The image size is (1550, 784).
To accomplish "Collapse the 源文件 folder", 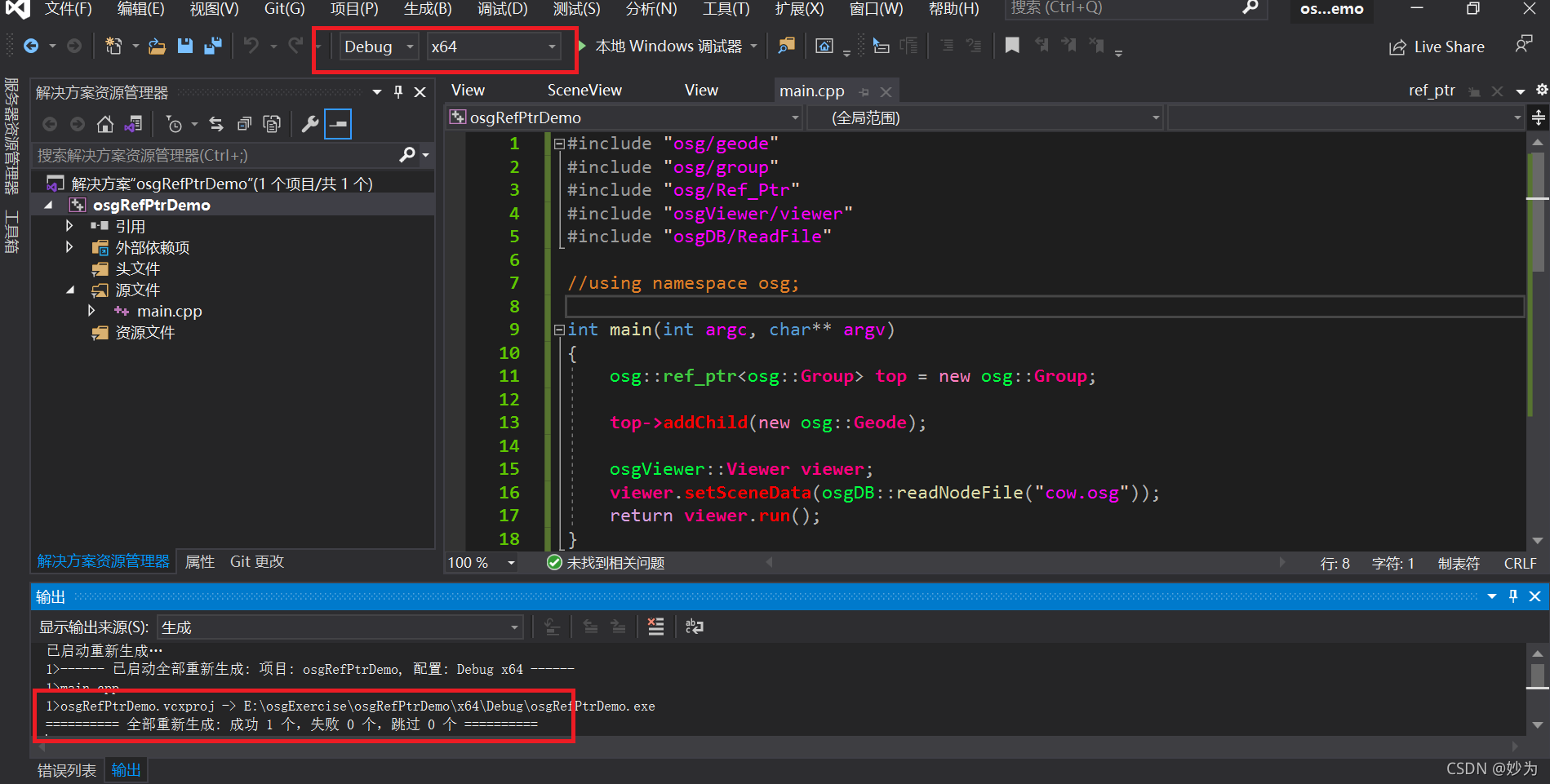I will pos(70,290).
